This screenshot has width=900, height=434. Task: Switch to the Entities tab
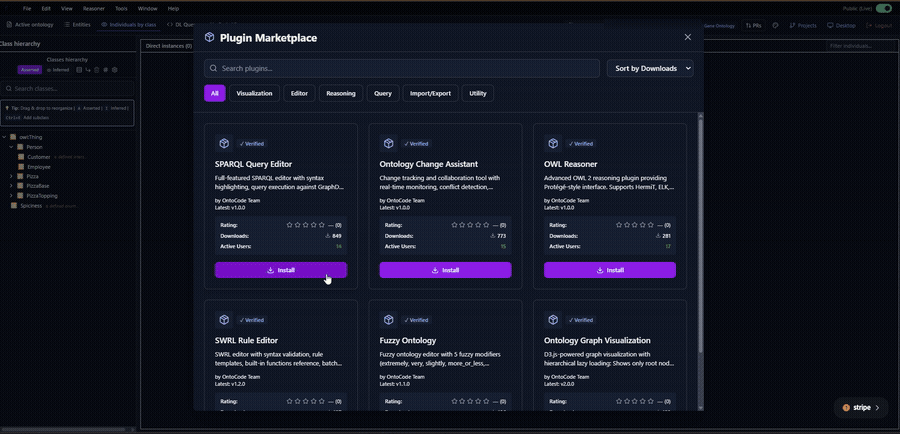[x=77, y=25]
